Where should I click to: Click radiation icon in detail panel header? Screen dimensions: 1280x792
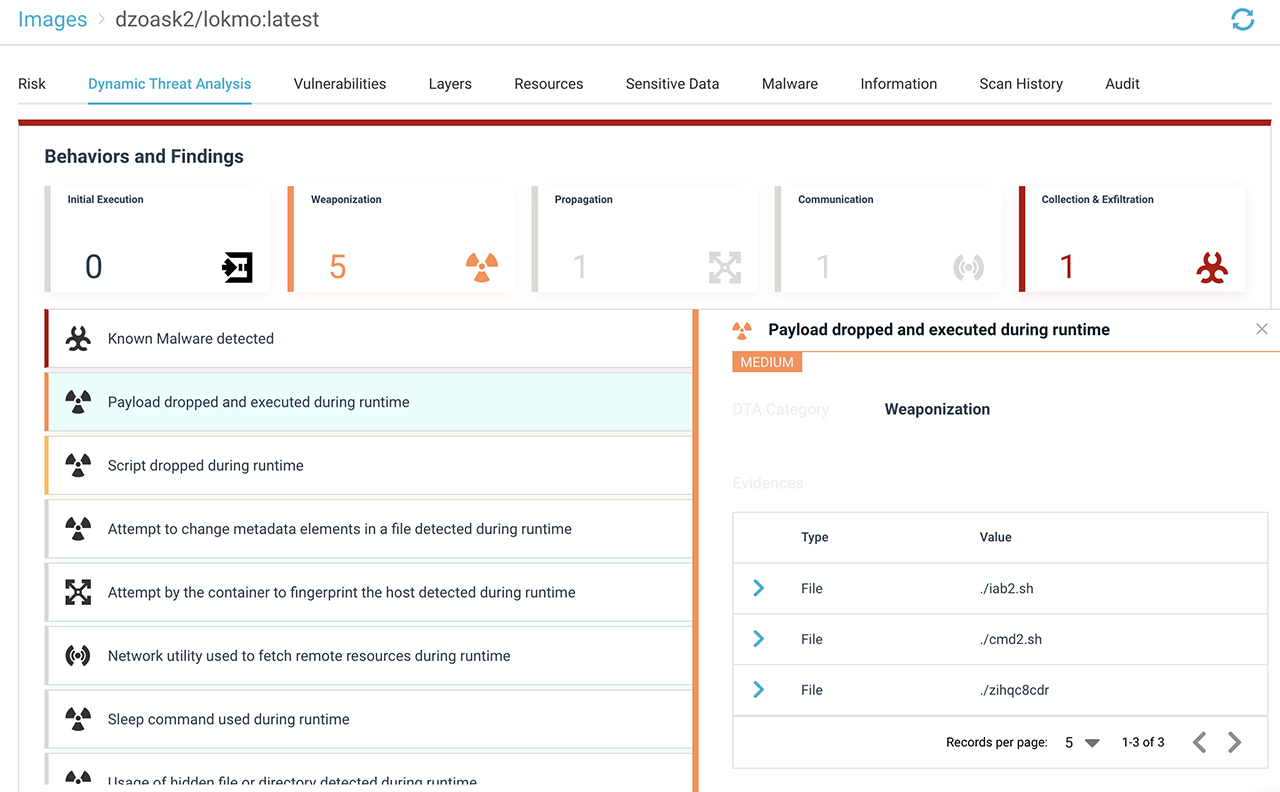coord(742,330)
